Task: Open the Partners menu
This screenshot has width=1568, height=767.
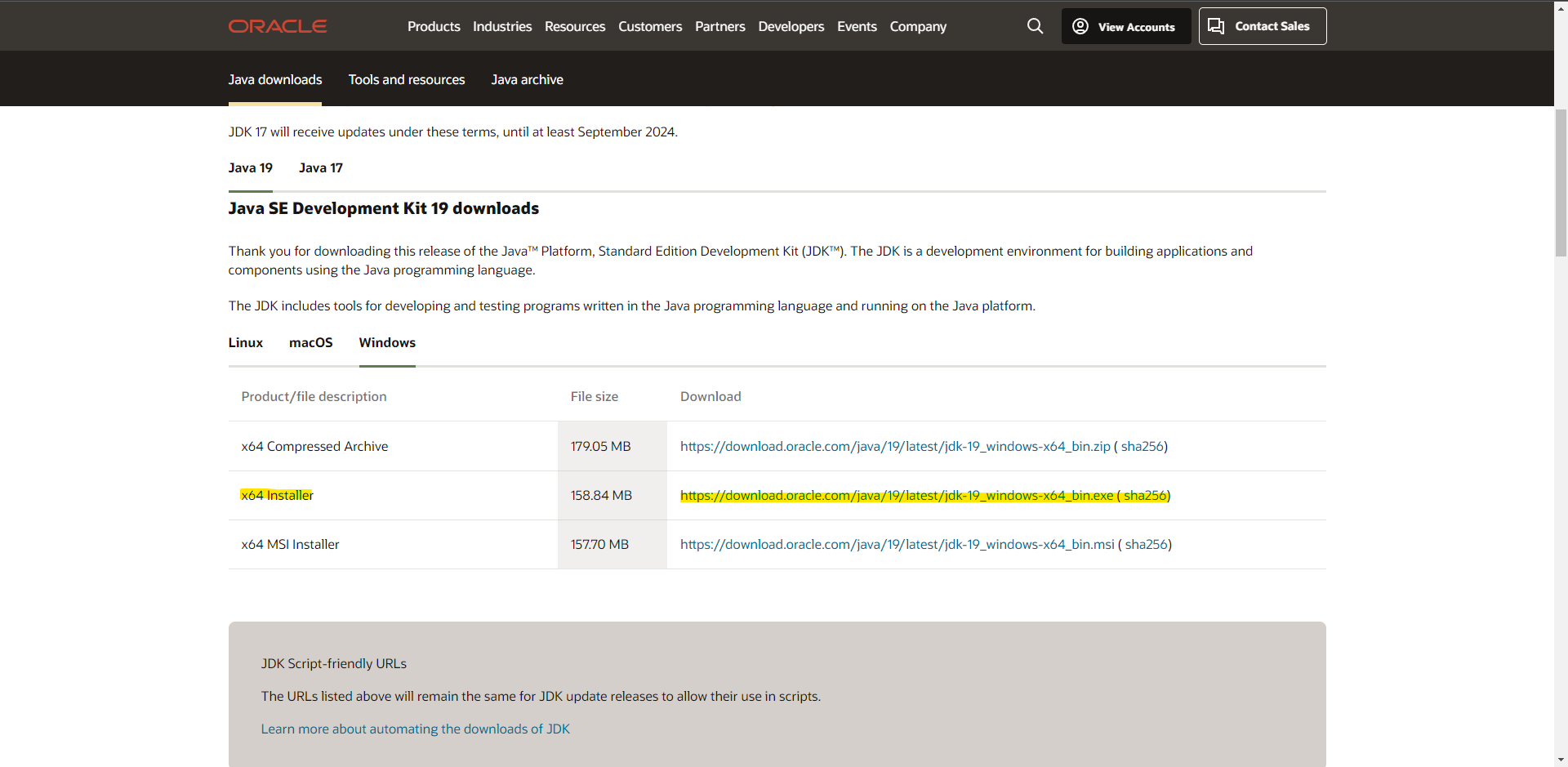Action: tap(720, 26)
